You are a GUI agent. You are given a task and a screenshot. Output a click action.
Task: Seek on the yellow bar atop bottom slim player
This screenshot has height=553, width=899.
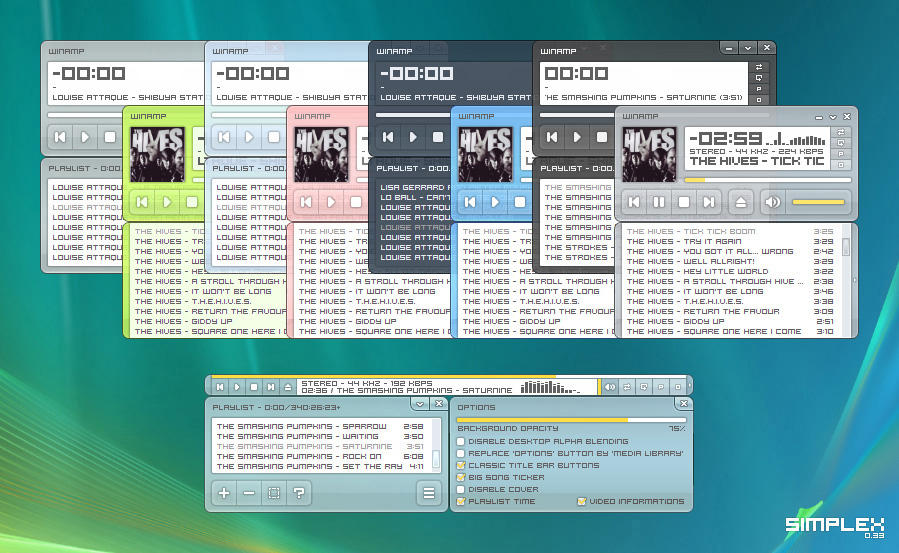(449, 377)
